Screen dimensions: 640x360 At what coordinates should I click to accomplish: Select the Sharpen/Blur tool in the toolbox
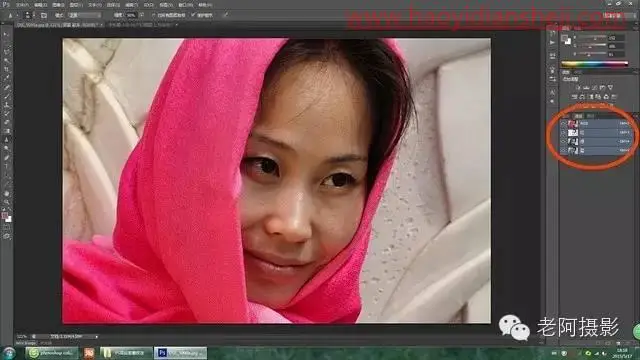coord(6,140)
